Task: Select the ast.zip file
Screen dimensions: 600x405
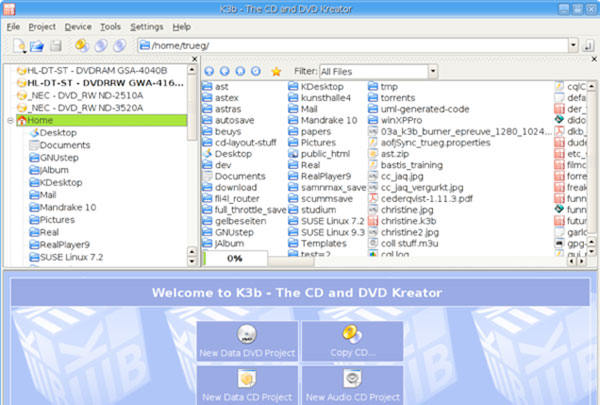Action: pos(388,154)
